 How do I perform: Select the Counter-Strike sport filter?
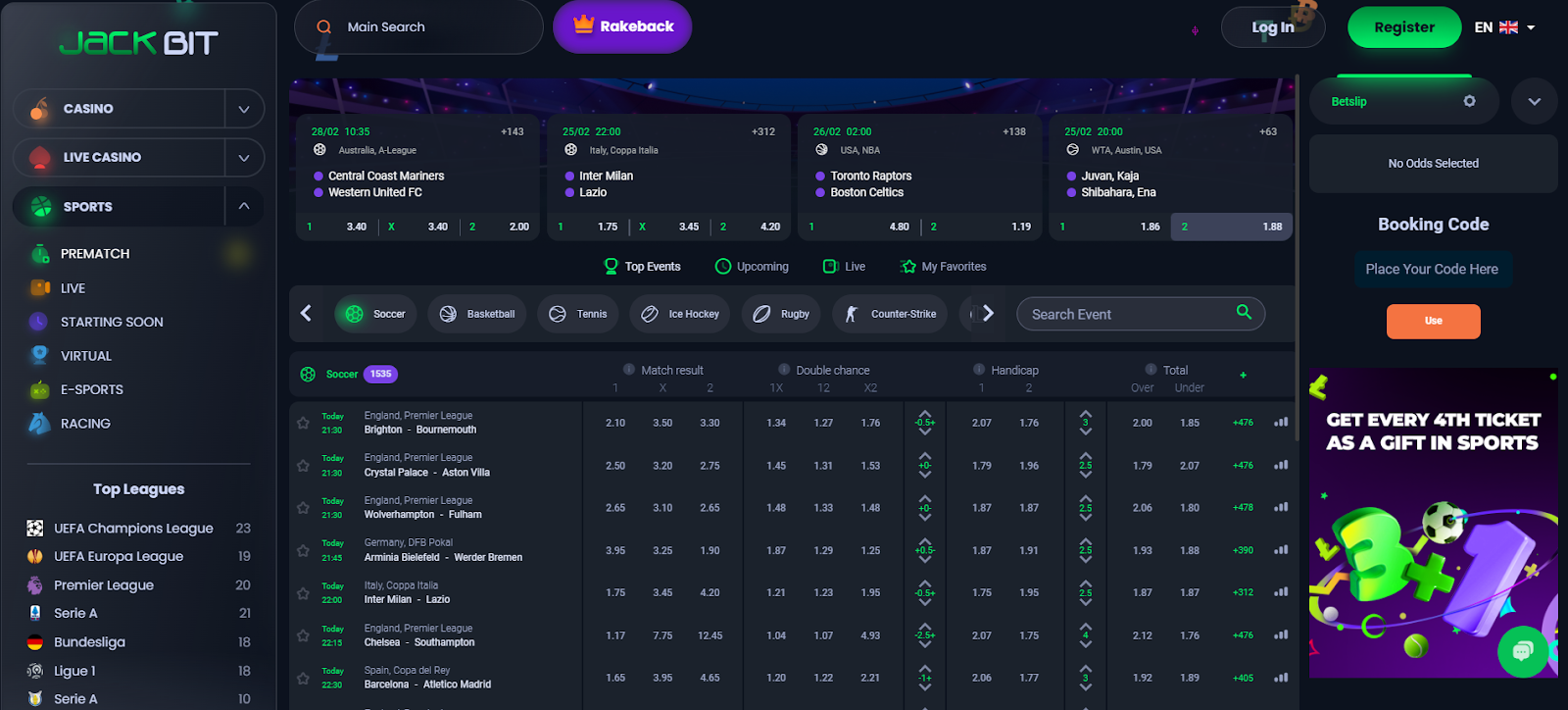tap(890, 314)
